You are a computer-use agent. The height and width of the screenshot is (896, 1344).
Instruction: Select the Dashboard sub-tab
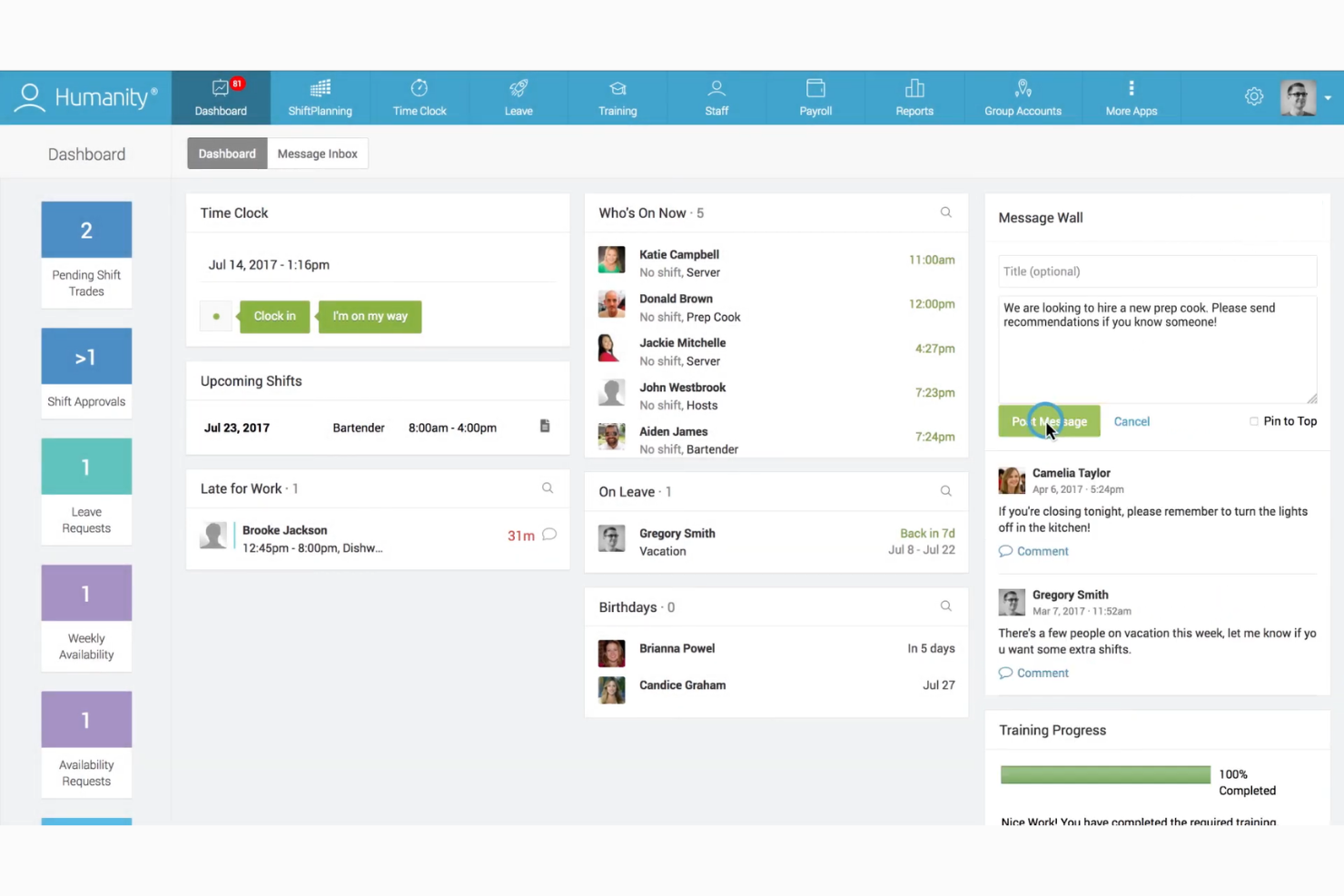[x=227, y=153]
